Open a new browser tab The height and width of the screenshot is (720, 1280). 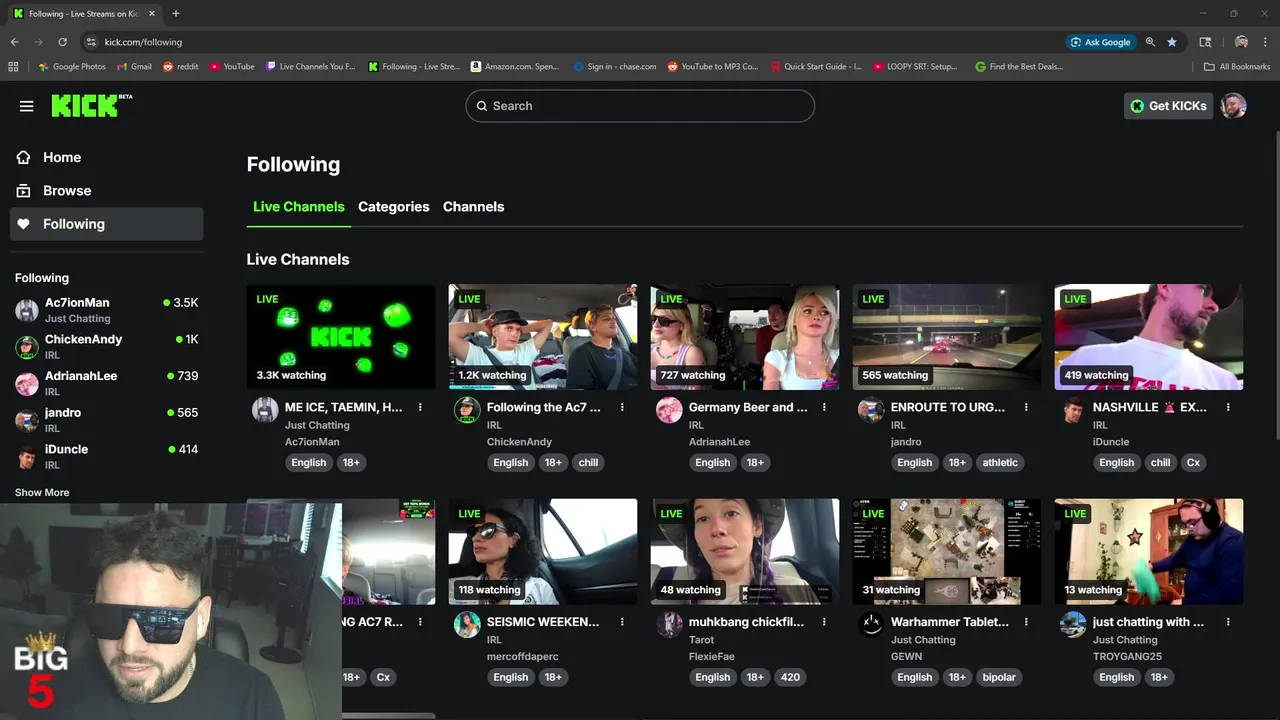[x=175, y=14]
